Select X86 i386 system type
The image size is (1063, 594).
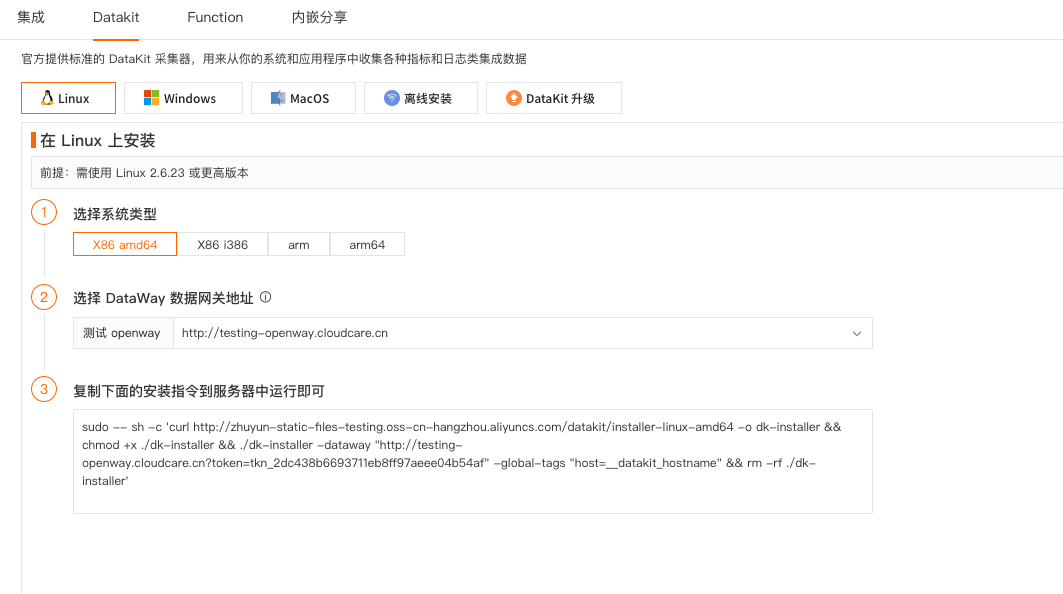coord(222,244)
